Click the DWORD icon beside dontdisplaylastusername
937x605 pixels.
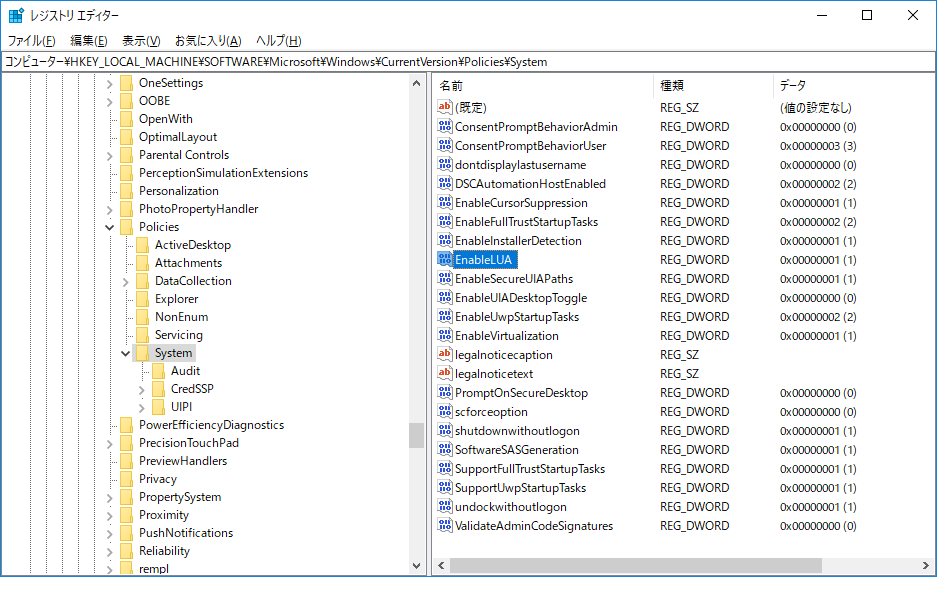[x=445, y=164]
